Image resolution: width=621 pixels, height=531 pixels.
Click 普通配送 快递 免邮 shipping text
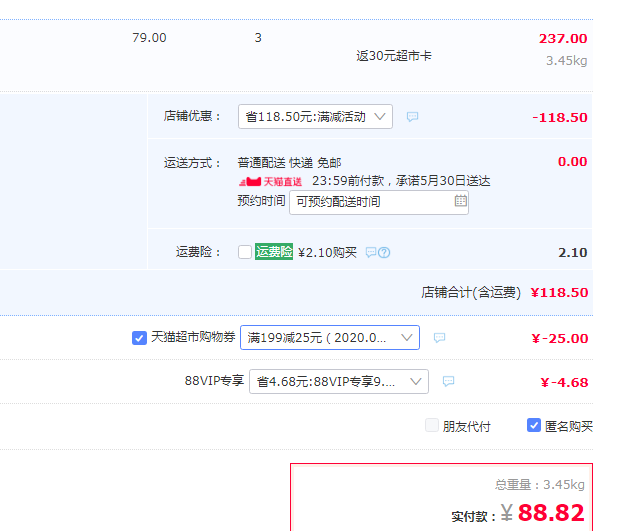click(x=290, y=163)
